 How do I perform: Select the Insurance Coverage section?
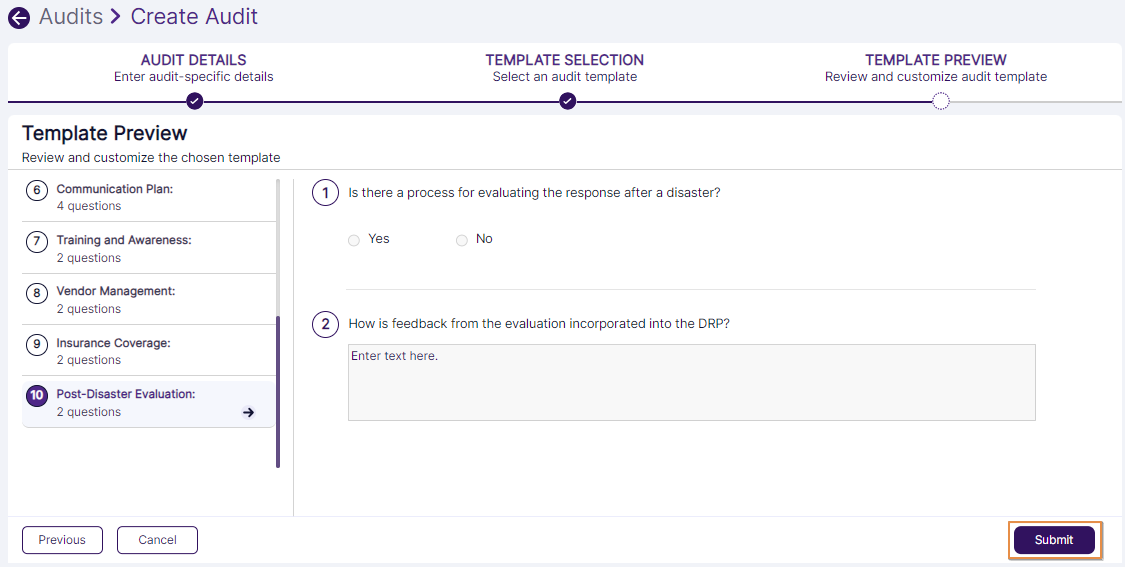148,350
